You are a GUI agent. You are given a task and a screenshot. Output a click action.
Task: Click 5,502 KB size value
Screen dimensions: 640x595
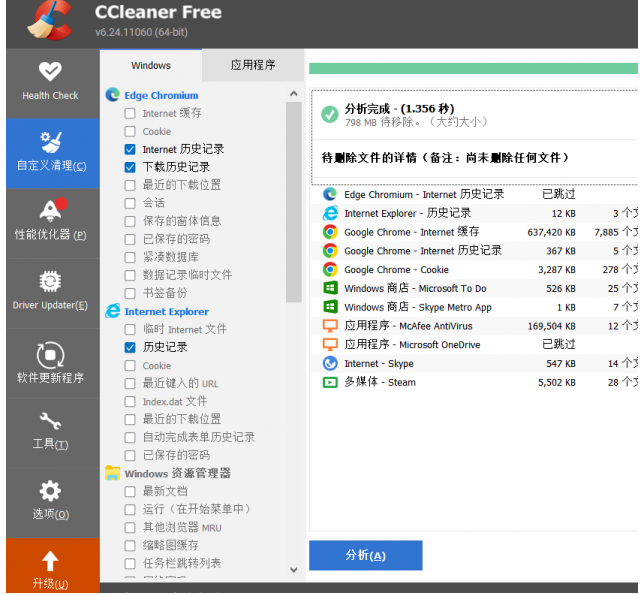(x=557, y=382)
